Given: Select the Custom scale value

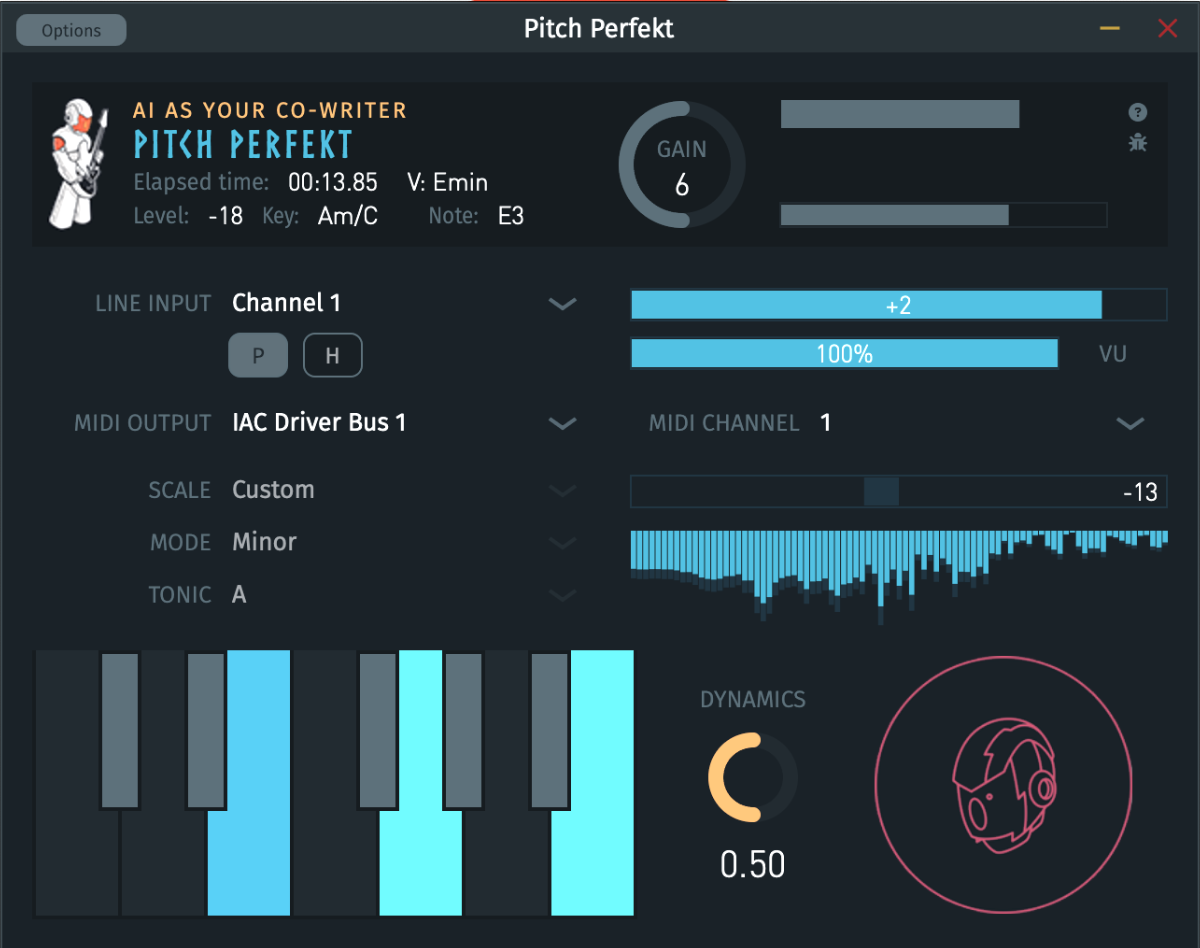Looking at the screenshot, I should point(273,490).
